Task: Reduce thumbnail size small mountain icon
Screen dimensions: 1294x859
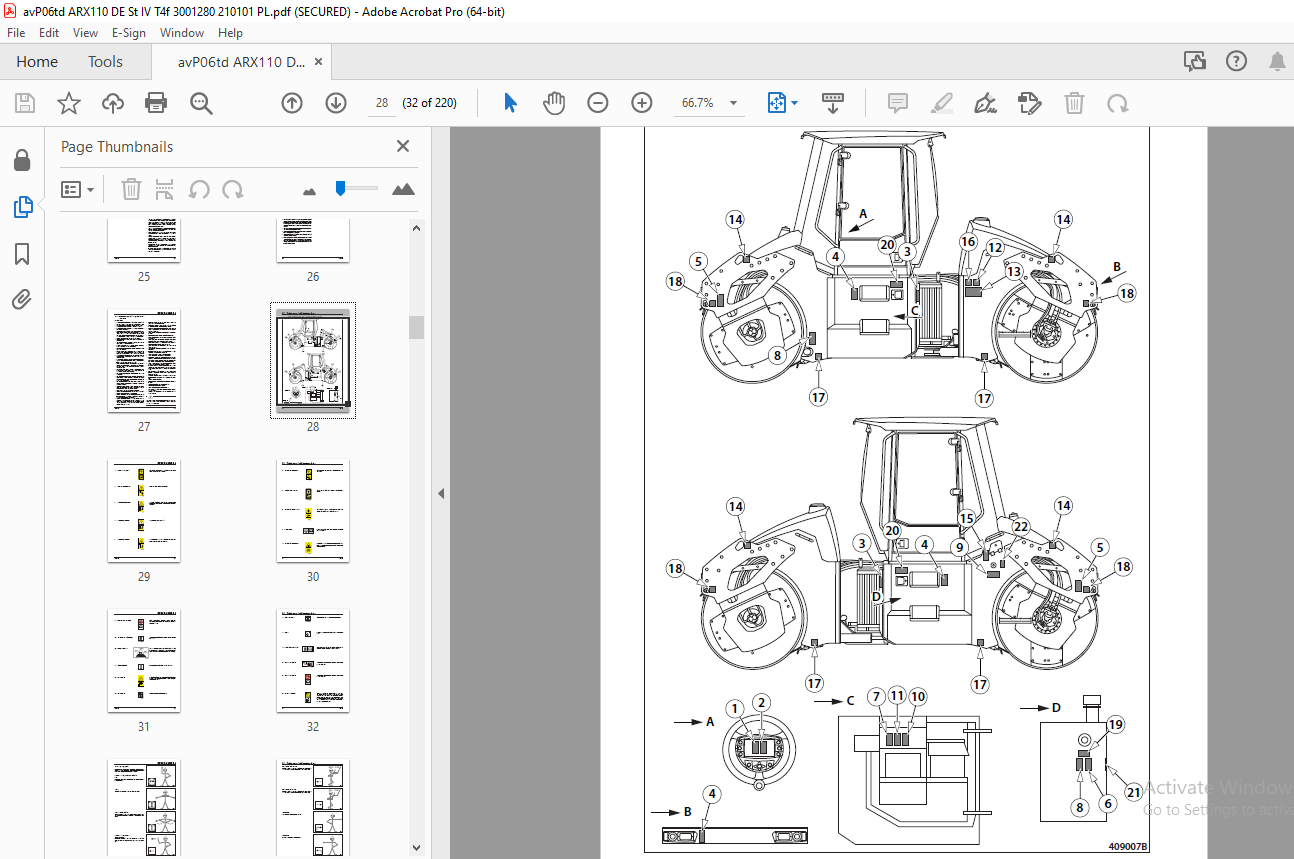Action: 309,190
